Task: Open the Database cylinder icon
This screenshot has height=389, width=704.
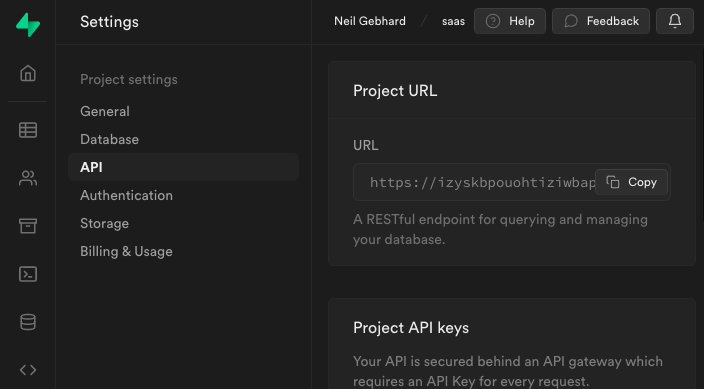Action: pyautogui.click(x=28, y=322)
